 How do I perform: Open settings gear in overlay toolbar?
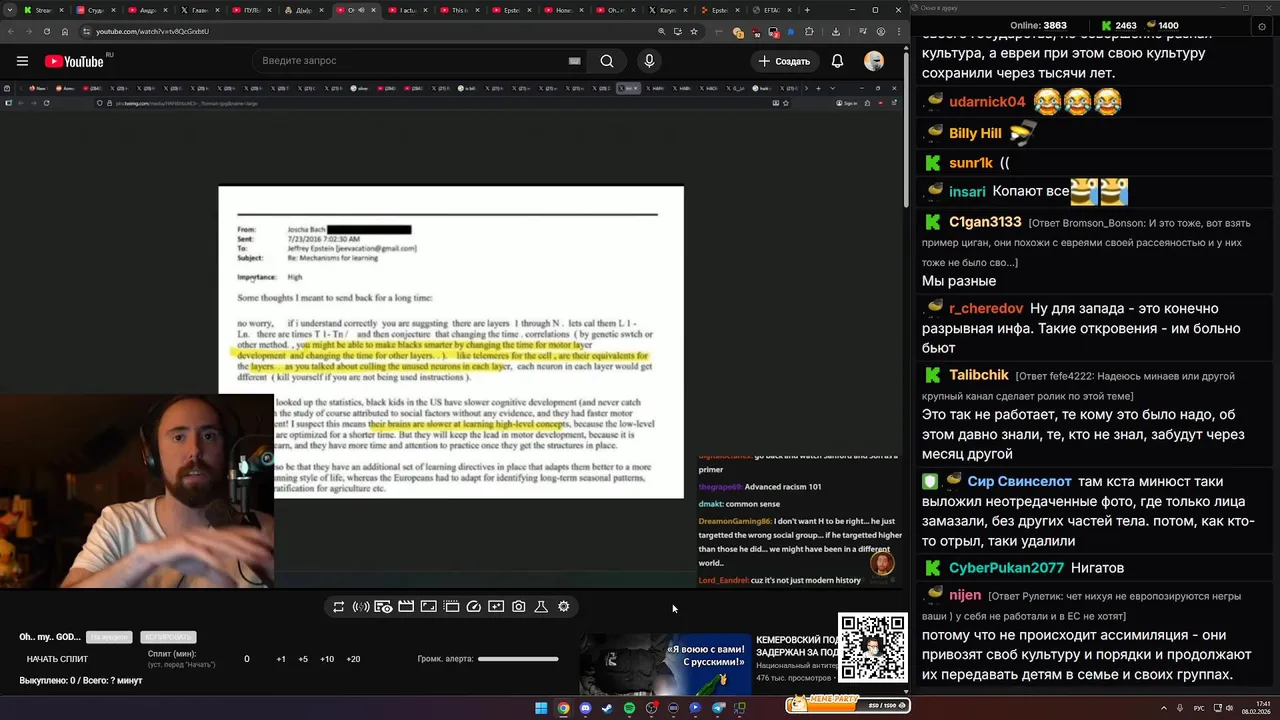[x=564, y=607]
